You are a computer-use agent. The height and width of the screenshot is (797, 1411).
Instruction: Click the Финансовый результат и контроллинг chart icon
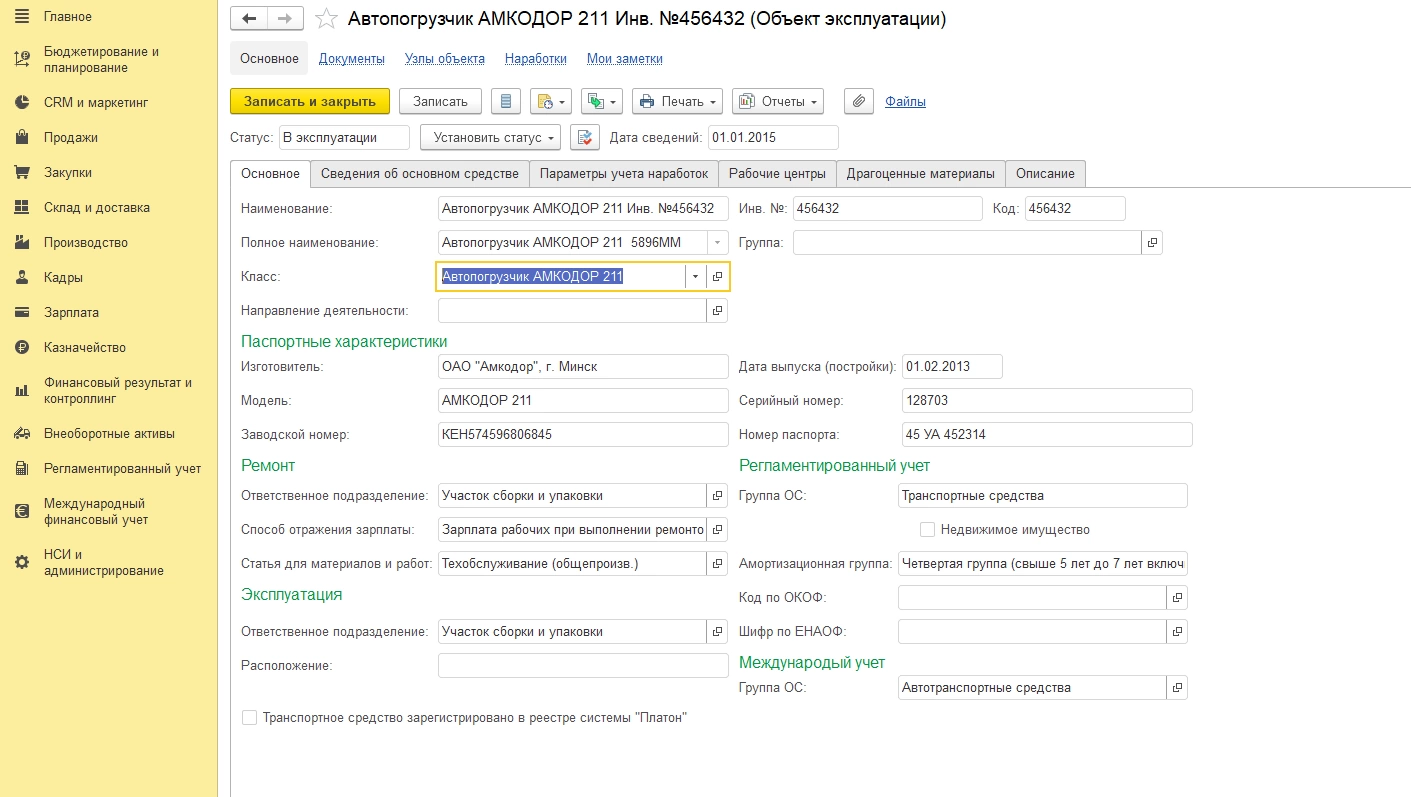22,390
